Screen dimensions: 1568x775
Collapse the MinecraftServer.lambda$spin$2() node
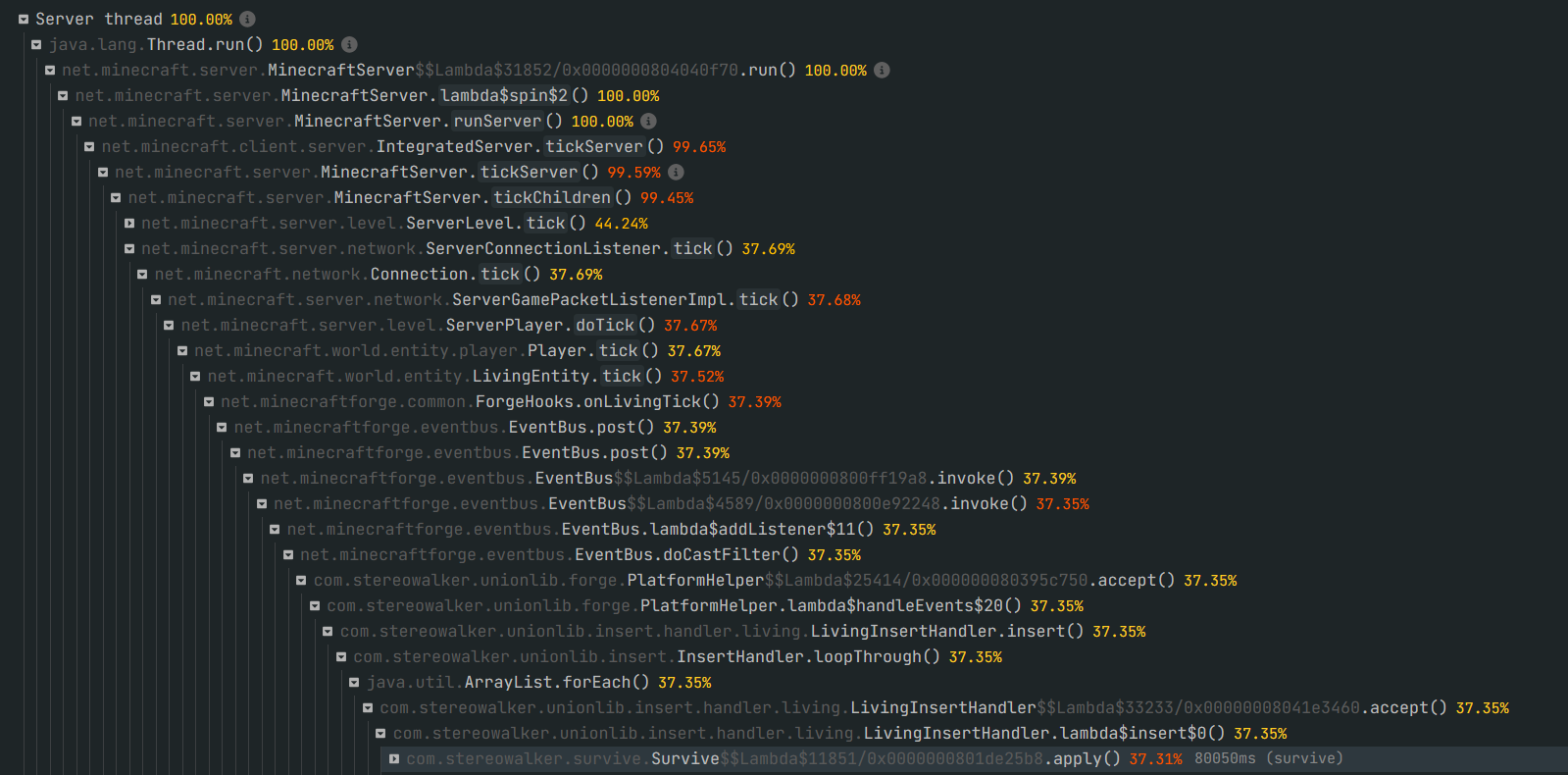[x=63, y=96]
